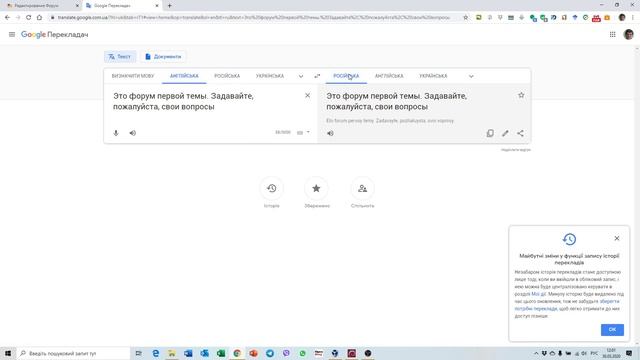Select 'Англійська' as source language
The image size is (640, 360).
(184, 76)
